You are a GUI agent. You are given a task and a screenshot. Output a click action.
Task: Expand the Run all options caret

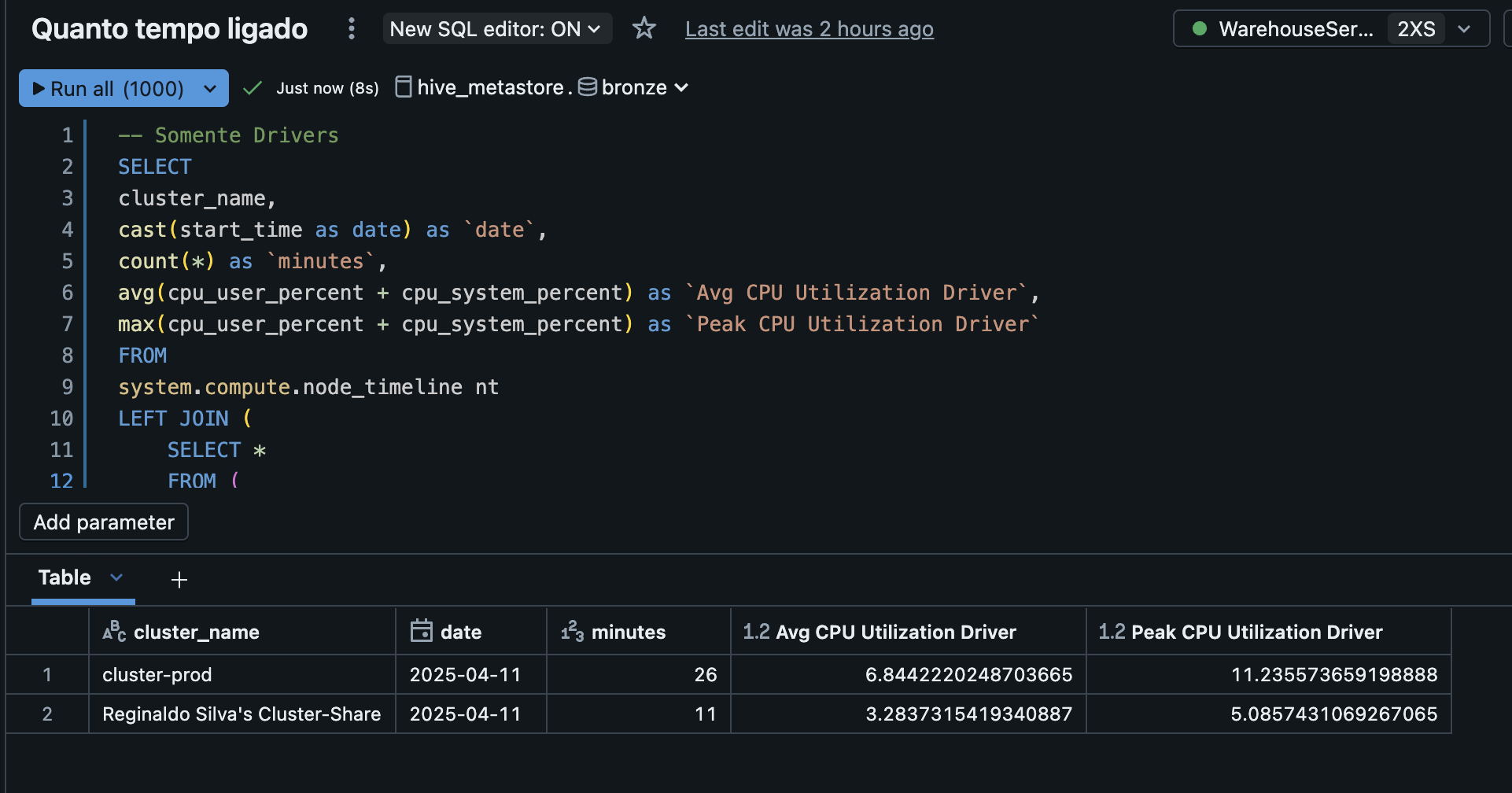[210, 88]
